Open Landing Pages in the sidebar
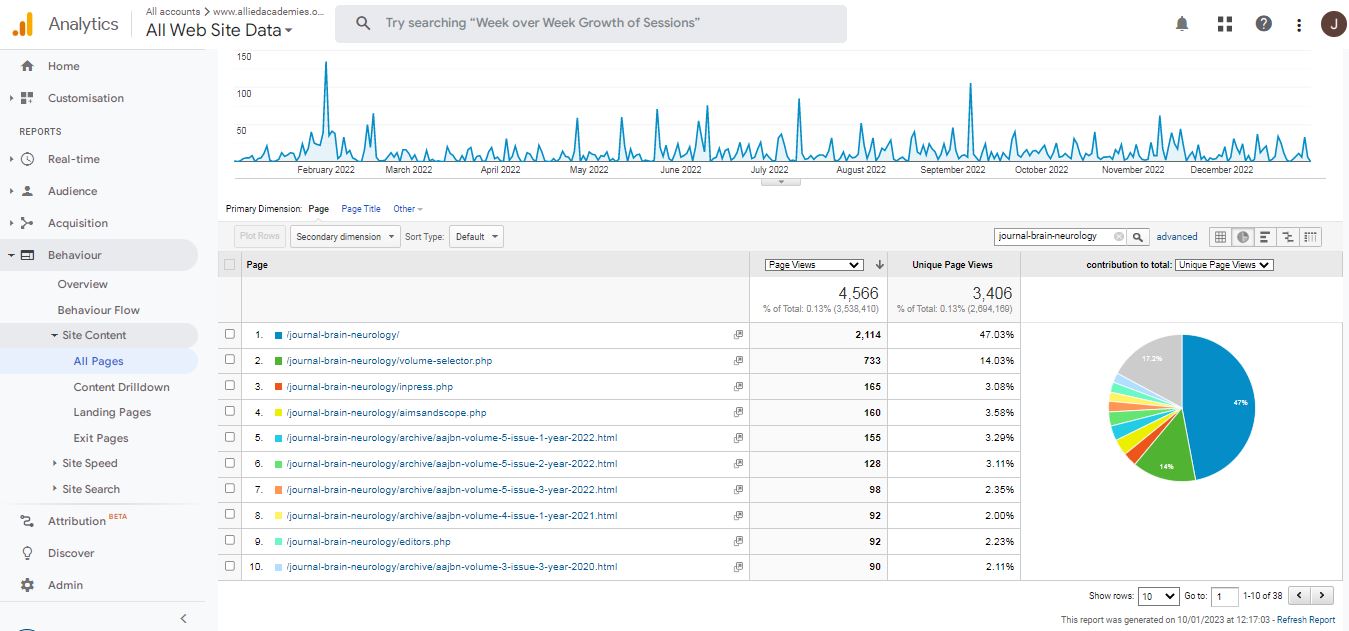 pyautogui.click(x=112, y=412)
